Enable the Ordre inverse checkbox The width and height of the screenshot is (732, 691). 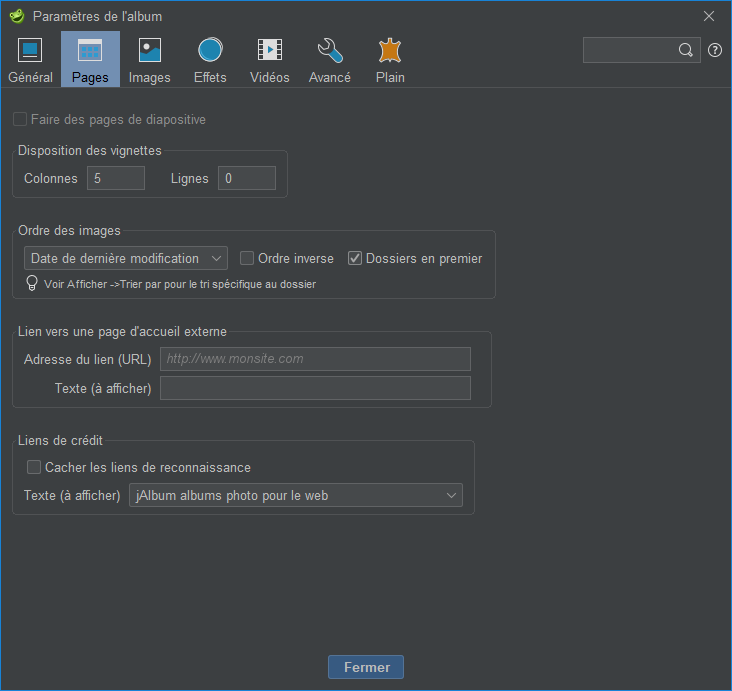[247, 258]
